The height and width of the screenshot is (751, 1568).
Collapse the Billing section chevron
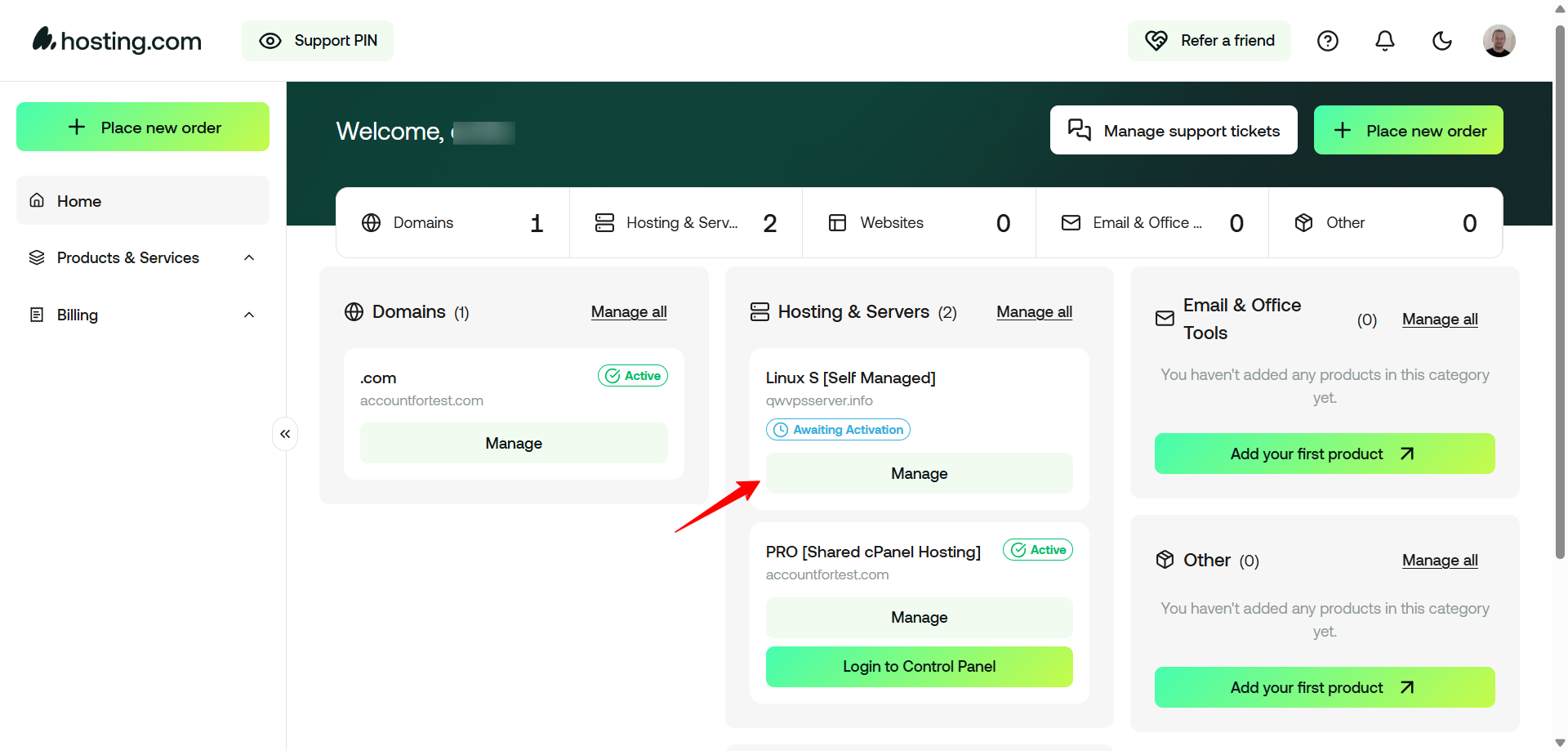coord(249,315)
